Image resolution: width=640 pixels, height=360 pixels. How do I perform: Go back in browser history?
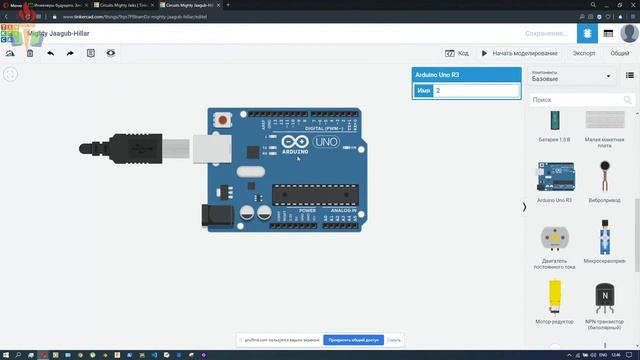point(6,17)
